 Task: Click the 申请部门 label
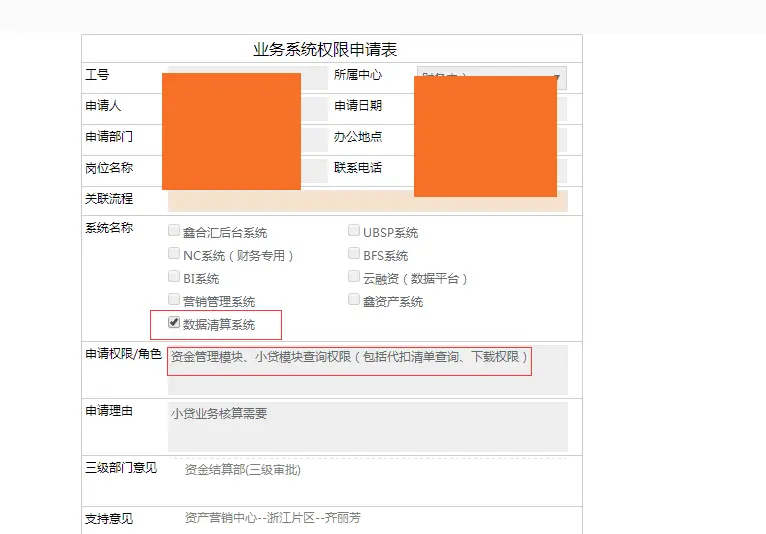tap(109, 136)
